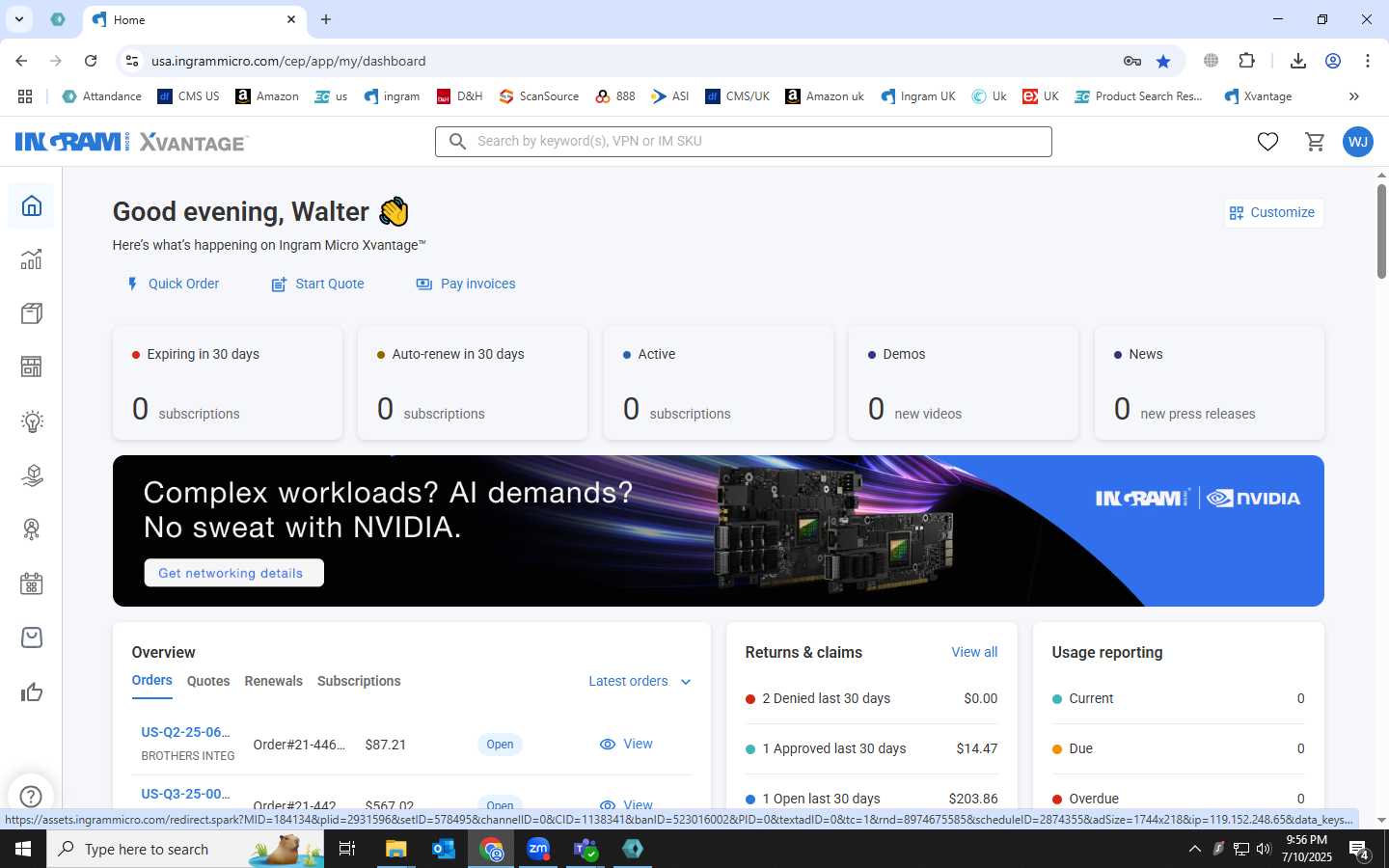
Task: Open a new browser tab
Action: [326, 19]
